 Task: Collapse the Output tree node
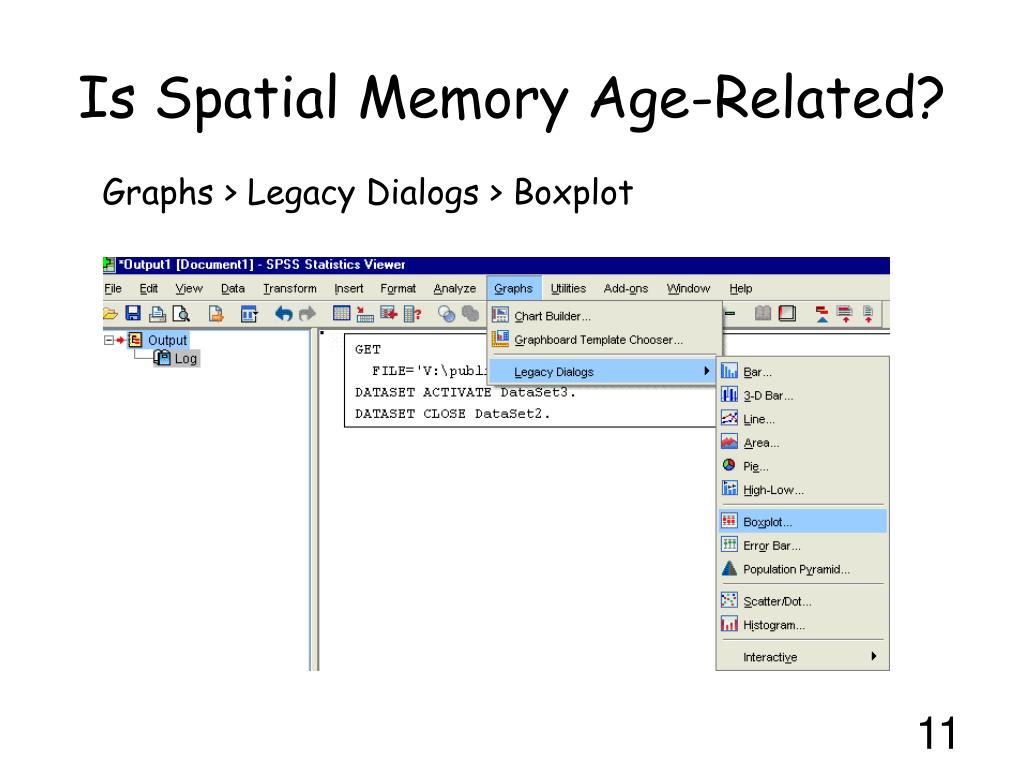[x=108, y=340]
